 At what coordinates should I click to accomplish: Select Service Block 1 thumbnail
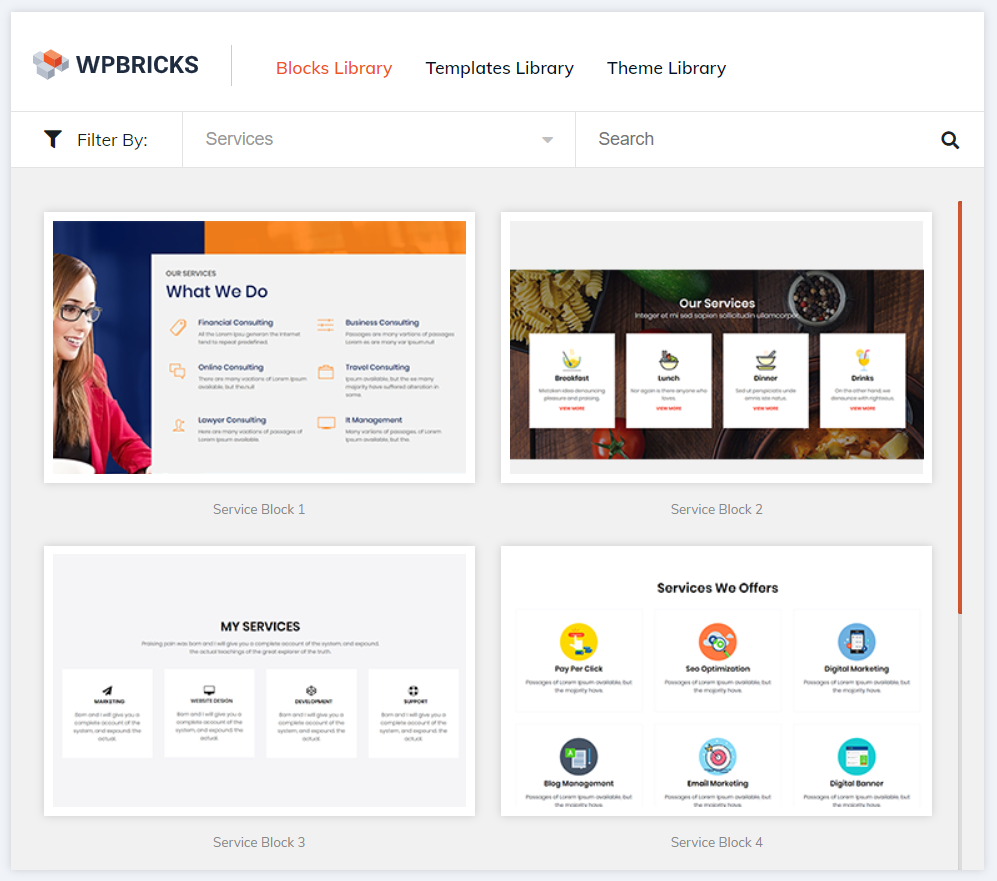coord(259,347)
